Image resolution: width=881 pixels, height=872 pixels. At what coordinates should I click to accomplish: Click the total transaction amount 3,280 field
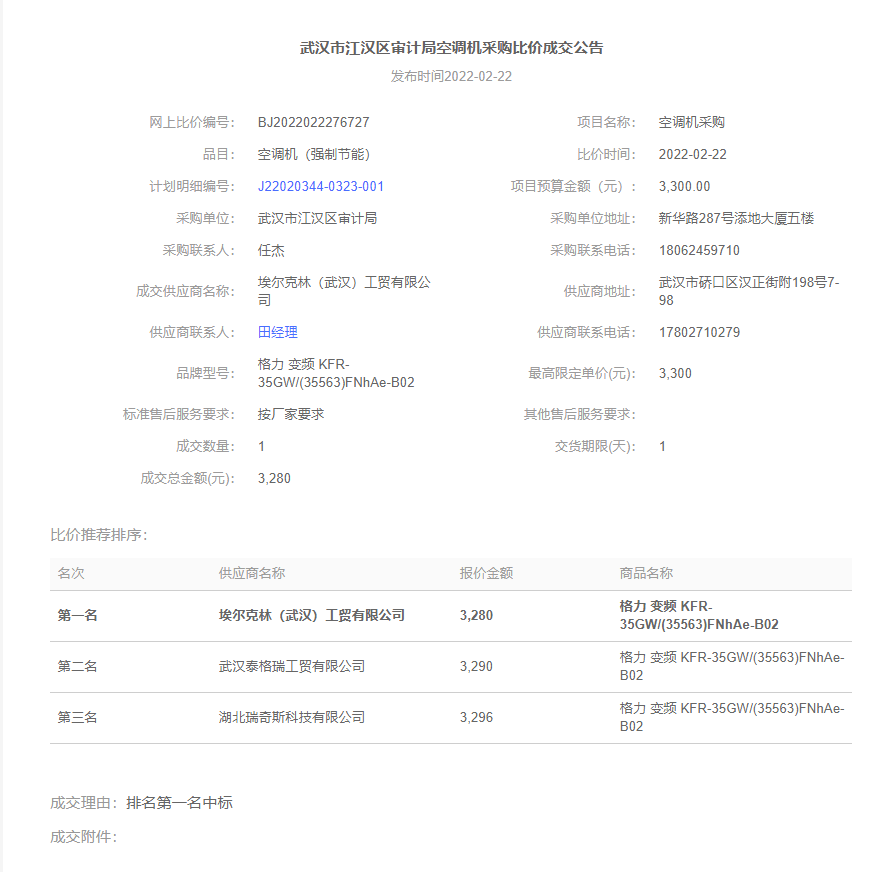coord(274,478)
